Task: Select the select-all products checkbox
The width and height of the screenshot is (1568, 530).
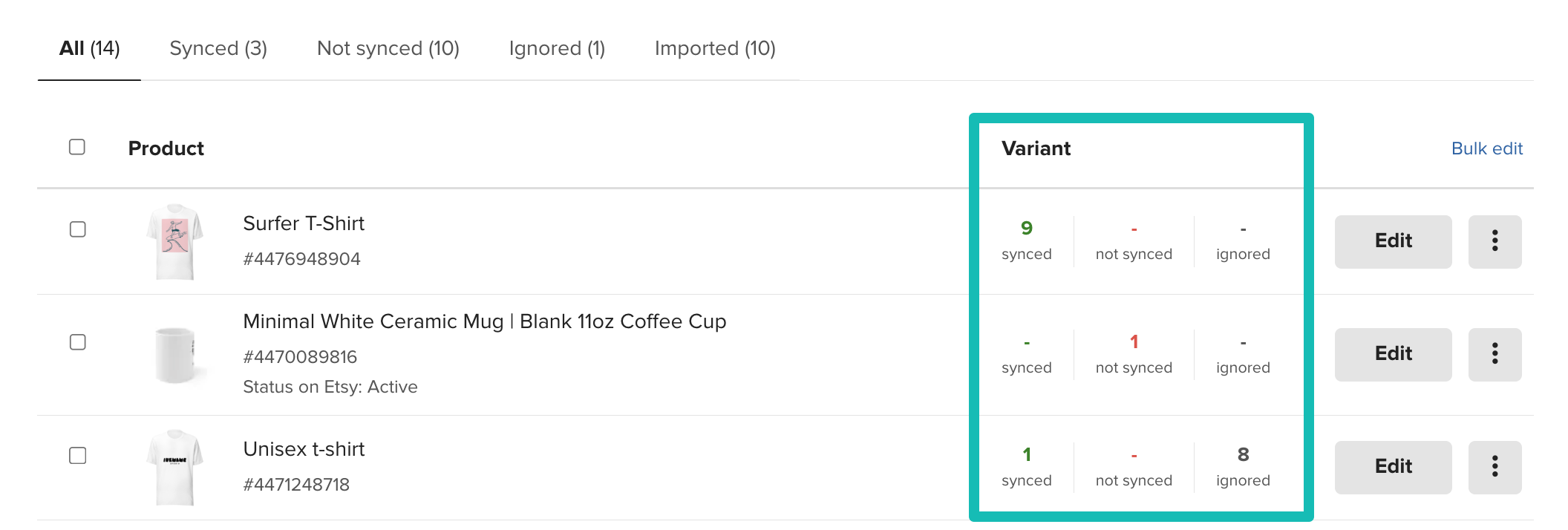Action: 77,148
